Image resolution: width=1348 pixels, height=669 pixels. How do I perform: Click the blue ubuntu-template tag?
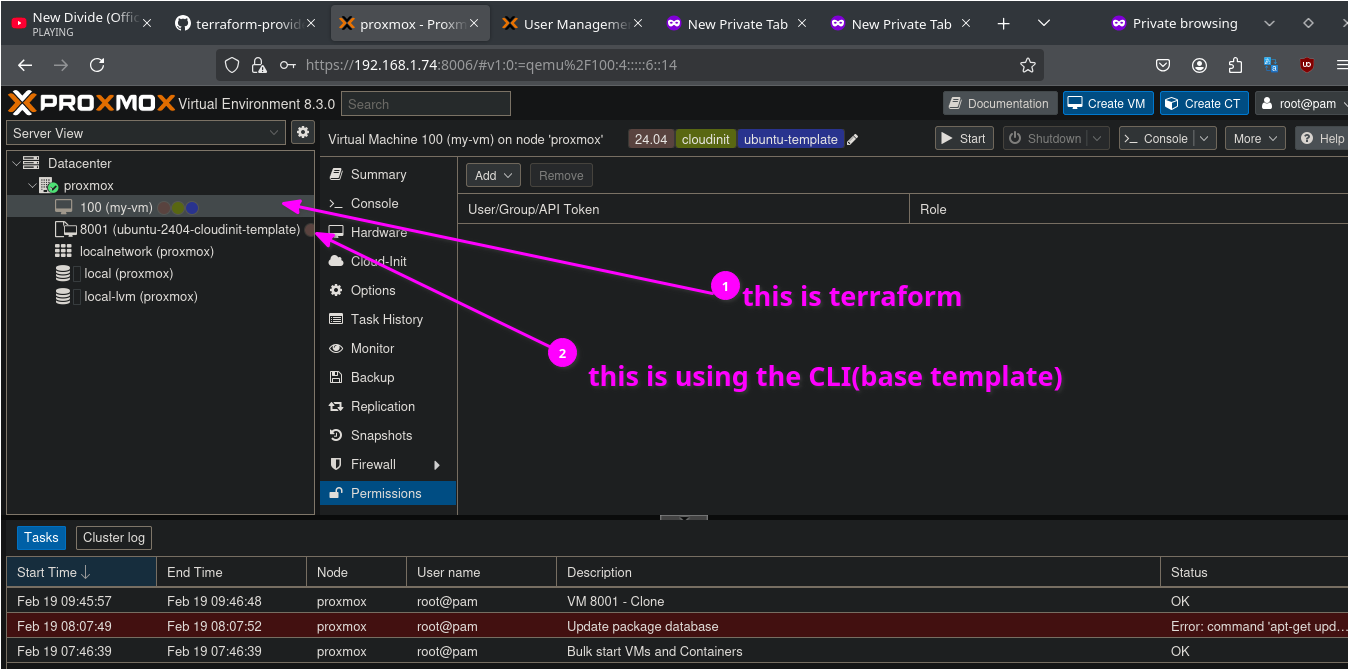click(790, 140)
